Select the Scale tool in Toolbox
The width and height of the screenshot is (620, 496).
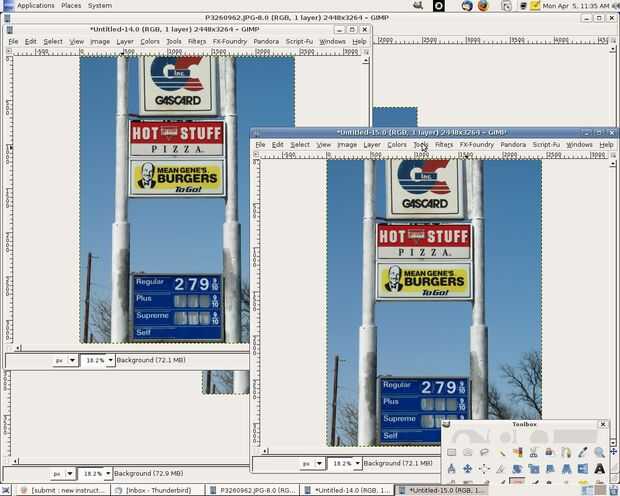pos(534,469)
